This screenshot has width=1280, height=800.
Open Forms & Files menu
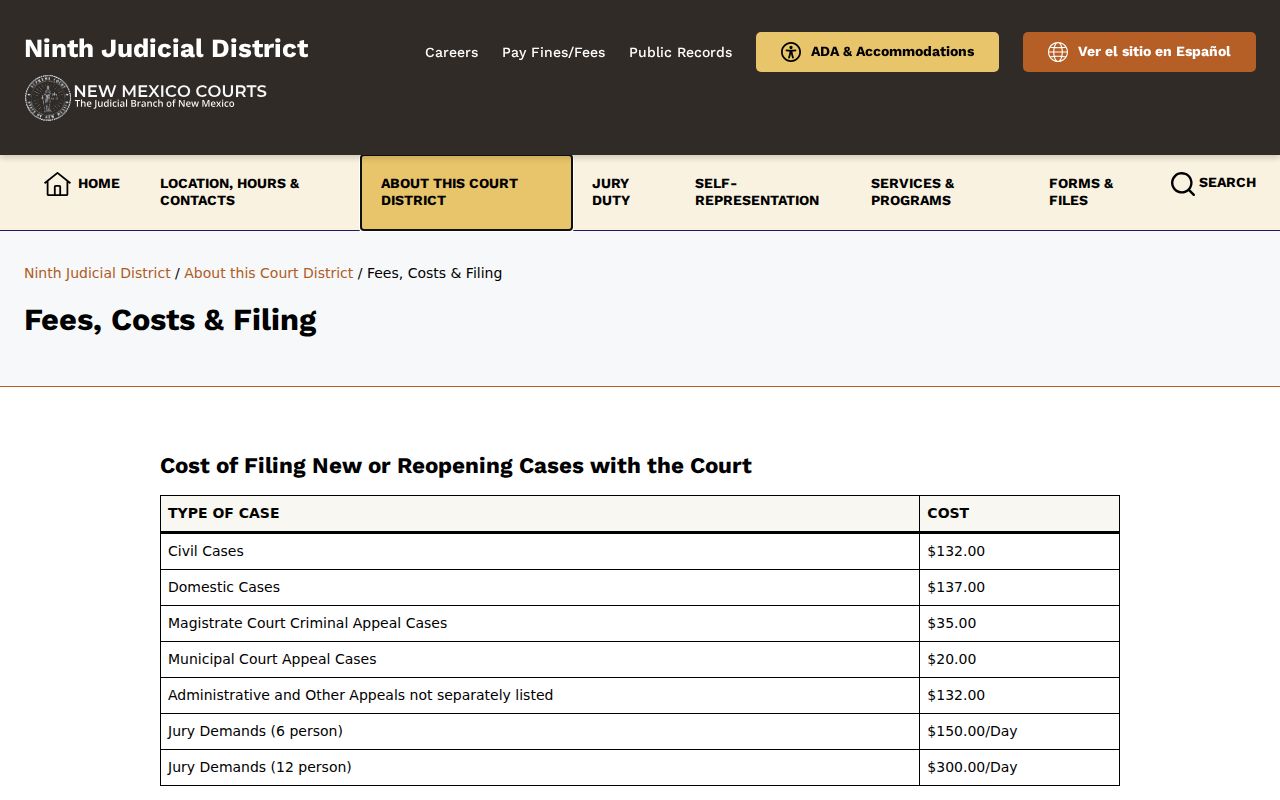1081,192
